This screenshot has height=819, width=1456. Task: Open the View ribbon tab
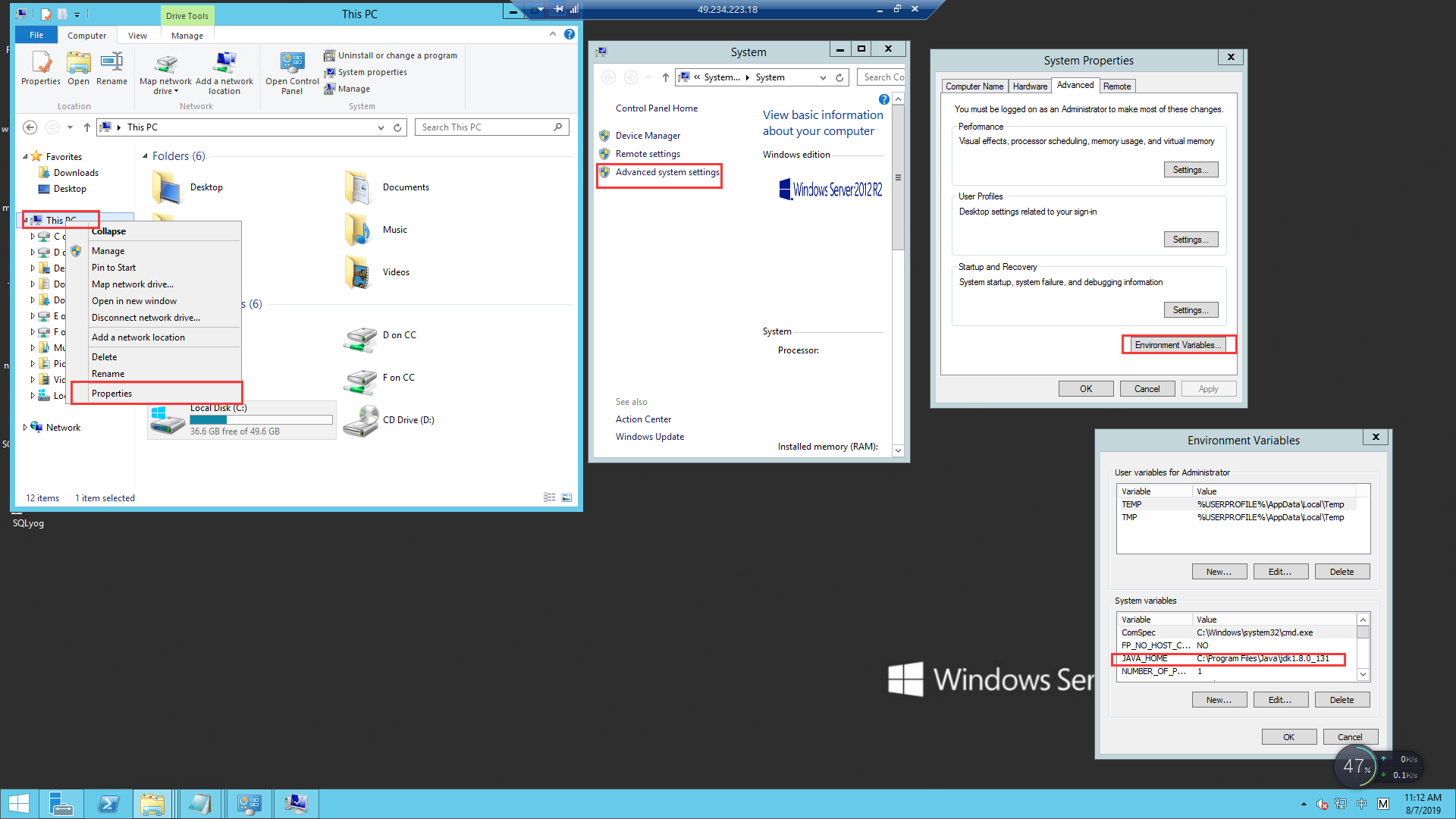click(137, 36)
